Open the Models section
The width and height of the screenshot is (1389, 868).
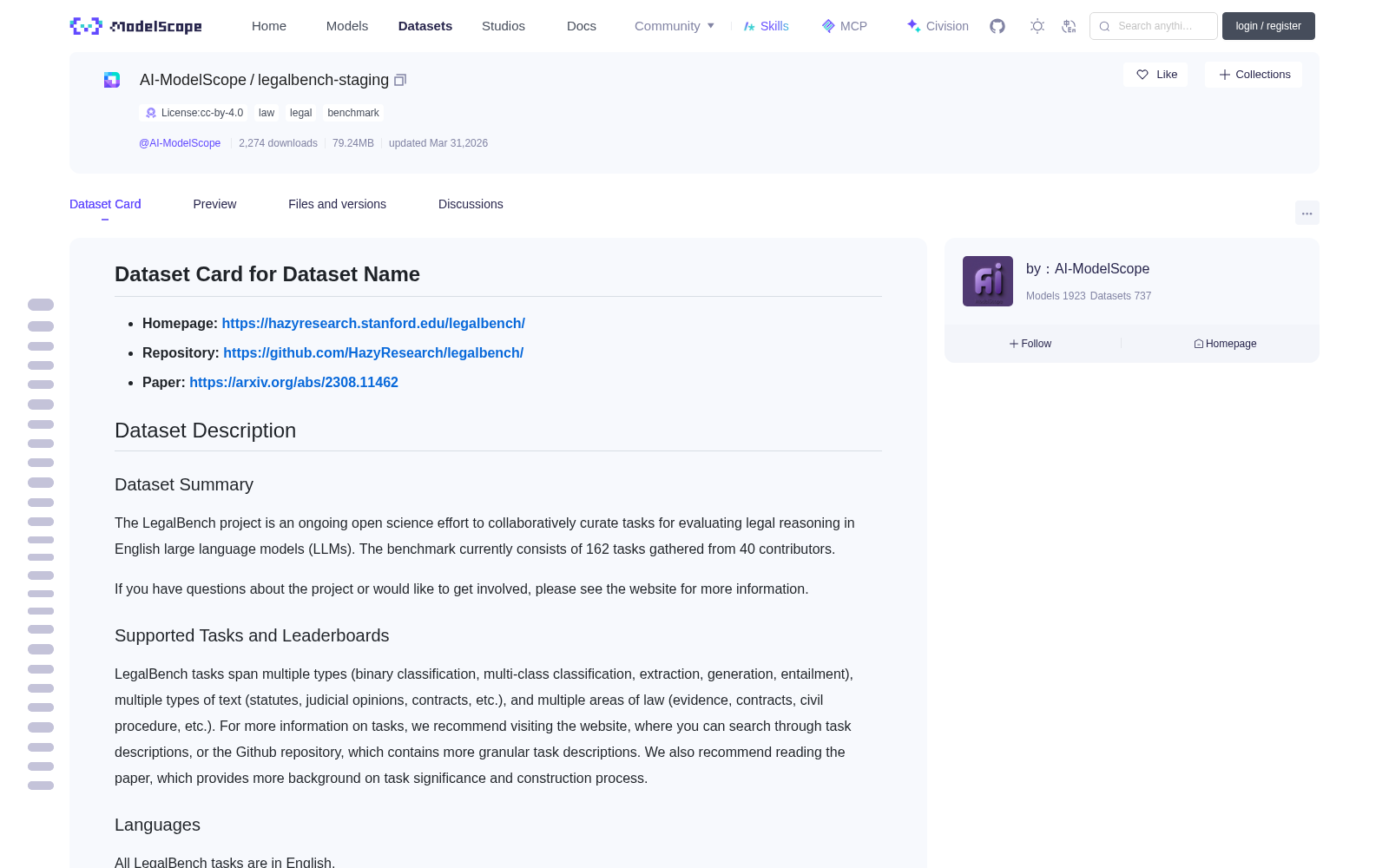pos(347,26)
